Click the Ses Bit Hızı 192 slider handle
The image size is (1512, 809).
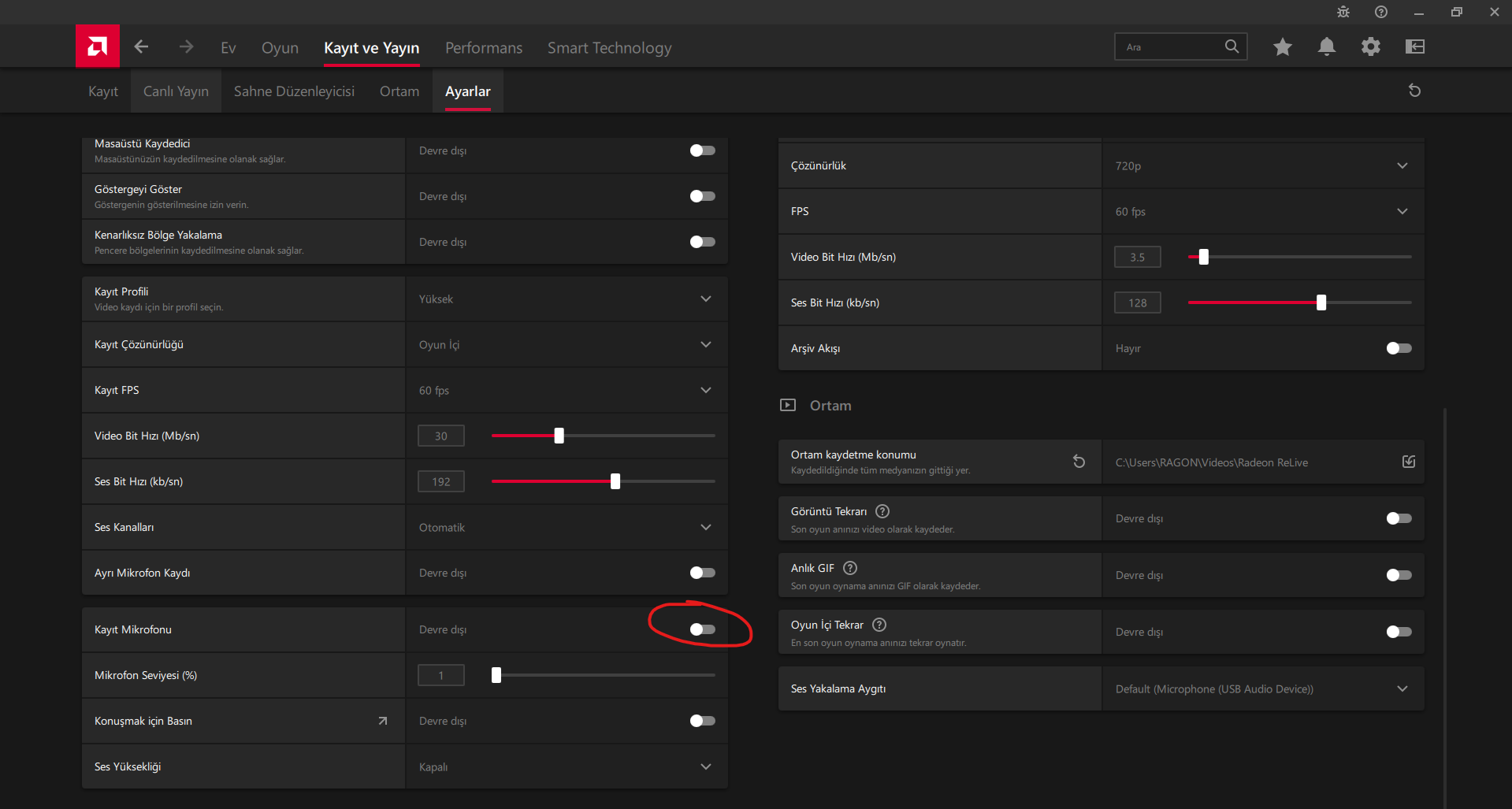(615, 481)
